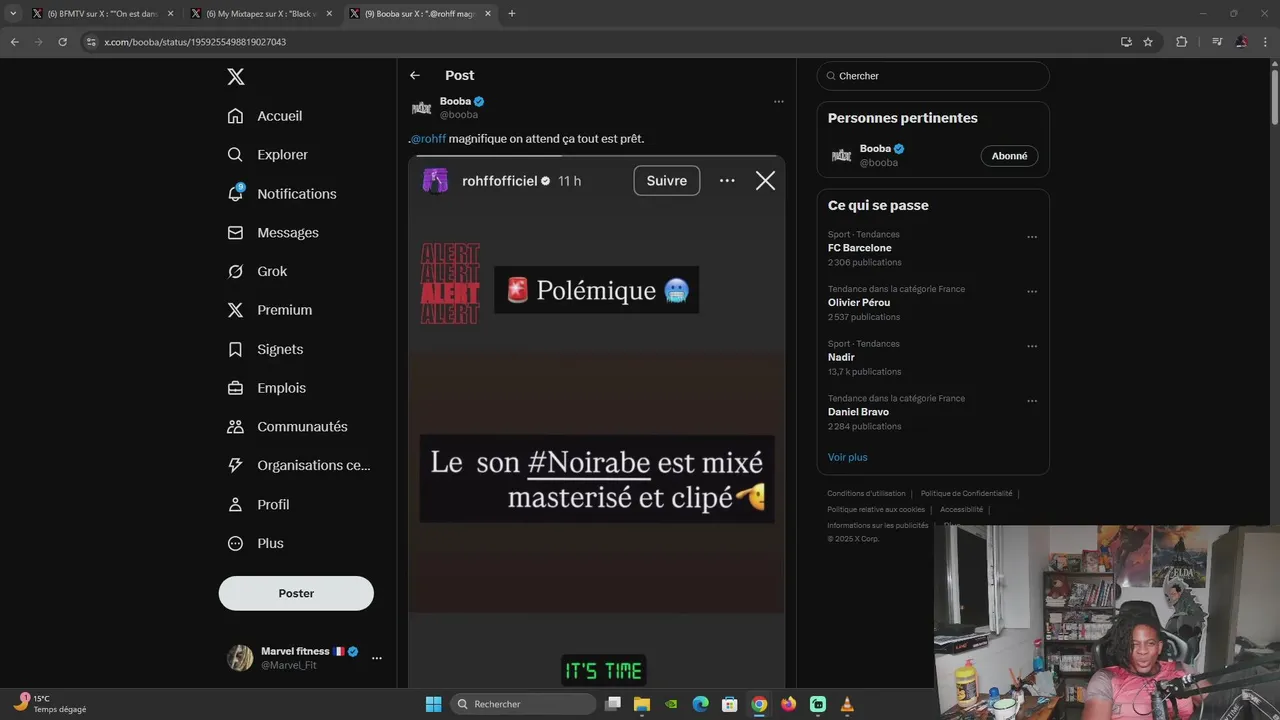This screenshot has width=1280, height=720.
Task: Click the Emplois briefcase icon
Action: (235, 388)
